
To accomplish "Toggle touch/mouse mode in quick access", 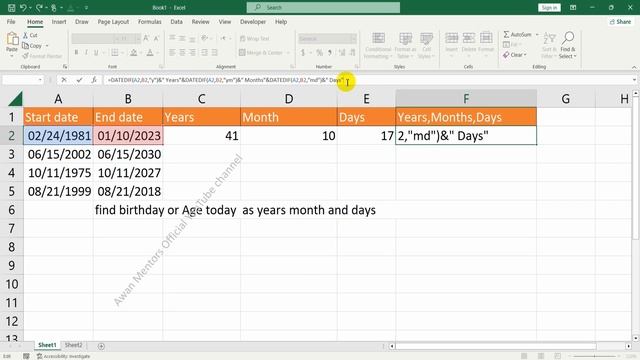I will coord(54,7).
